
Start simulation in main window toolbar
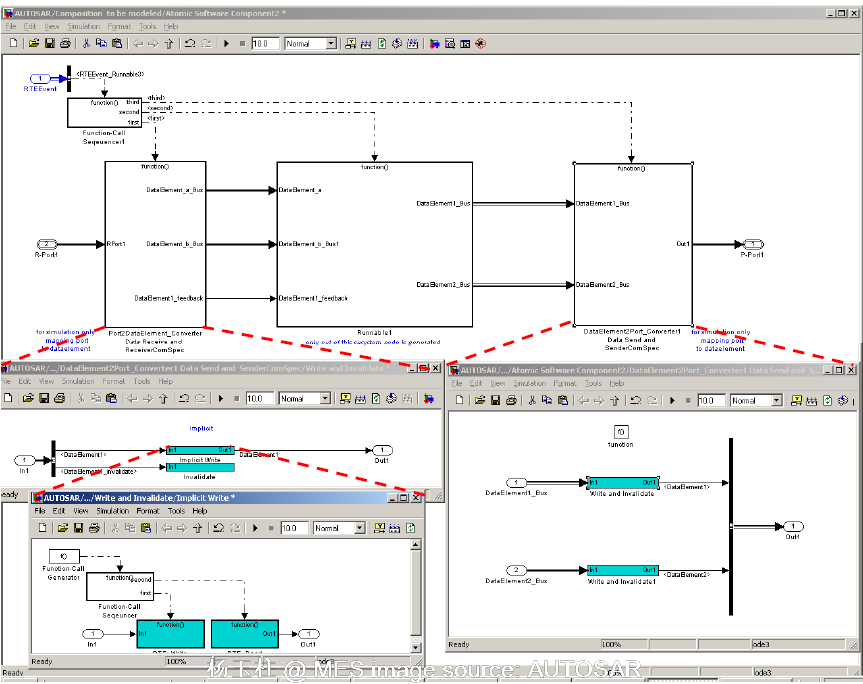[x=226, y=43]
